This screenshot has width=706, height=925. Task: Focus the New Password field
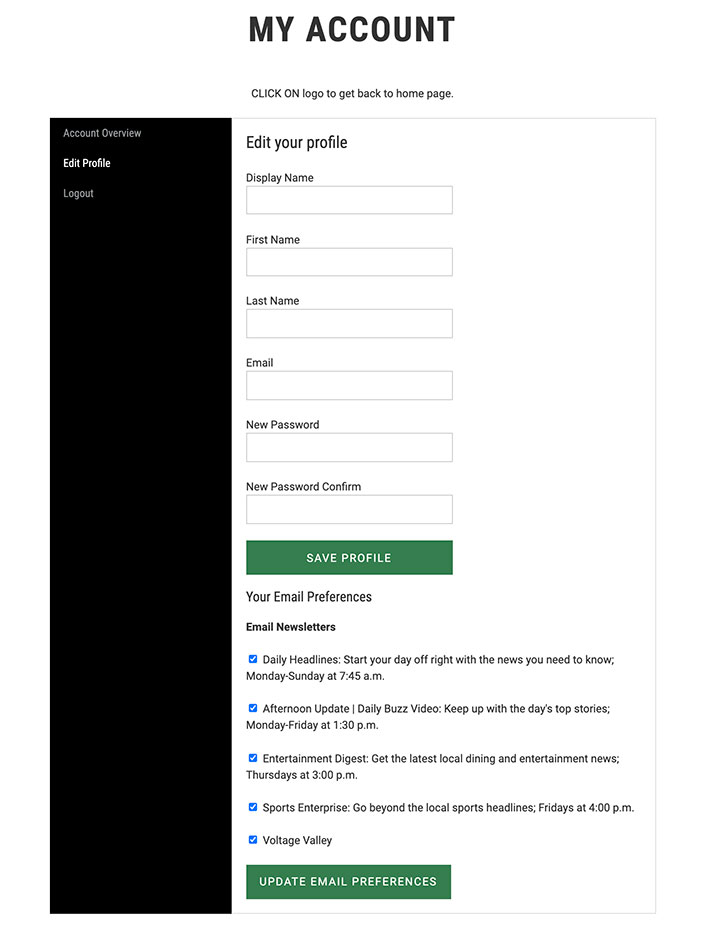tap(349, 447)
